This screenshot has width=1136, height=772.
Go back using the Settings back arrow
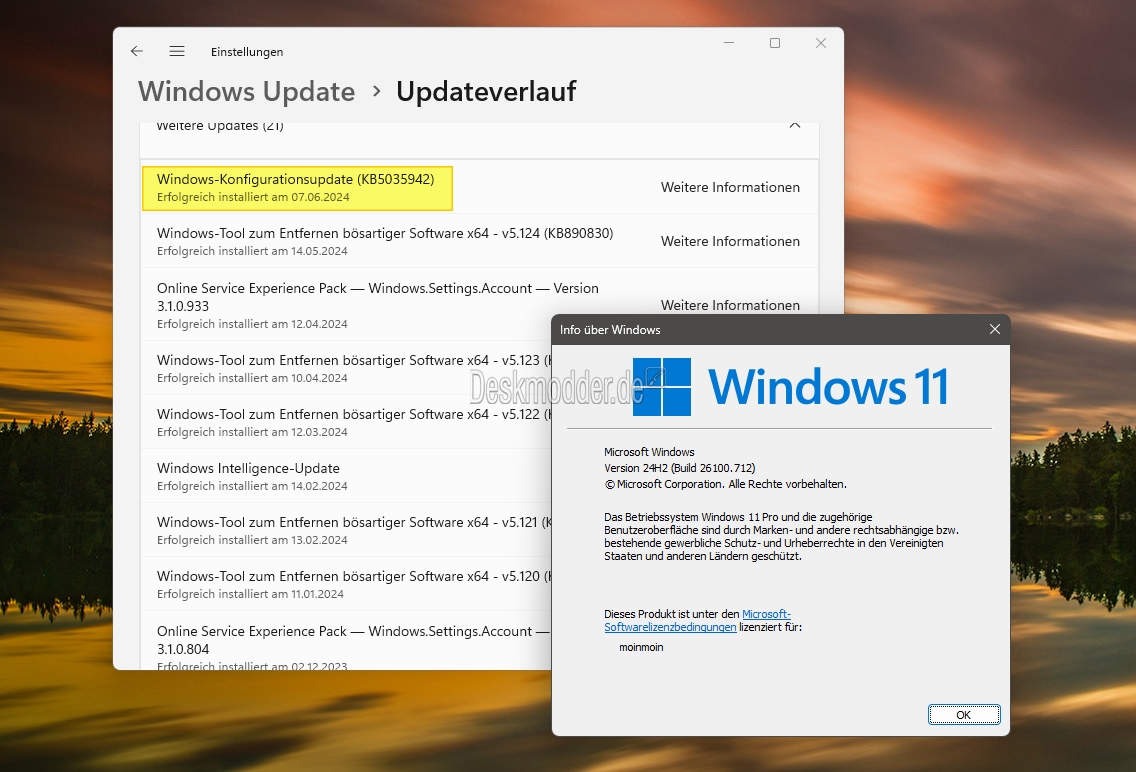coord(136,51)
